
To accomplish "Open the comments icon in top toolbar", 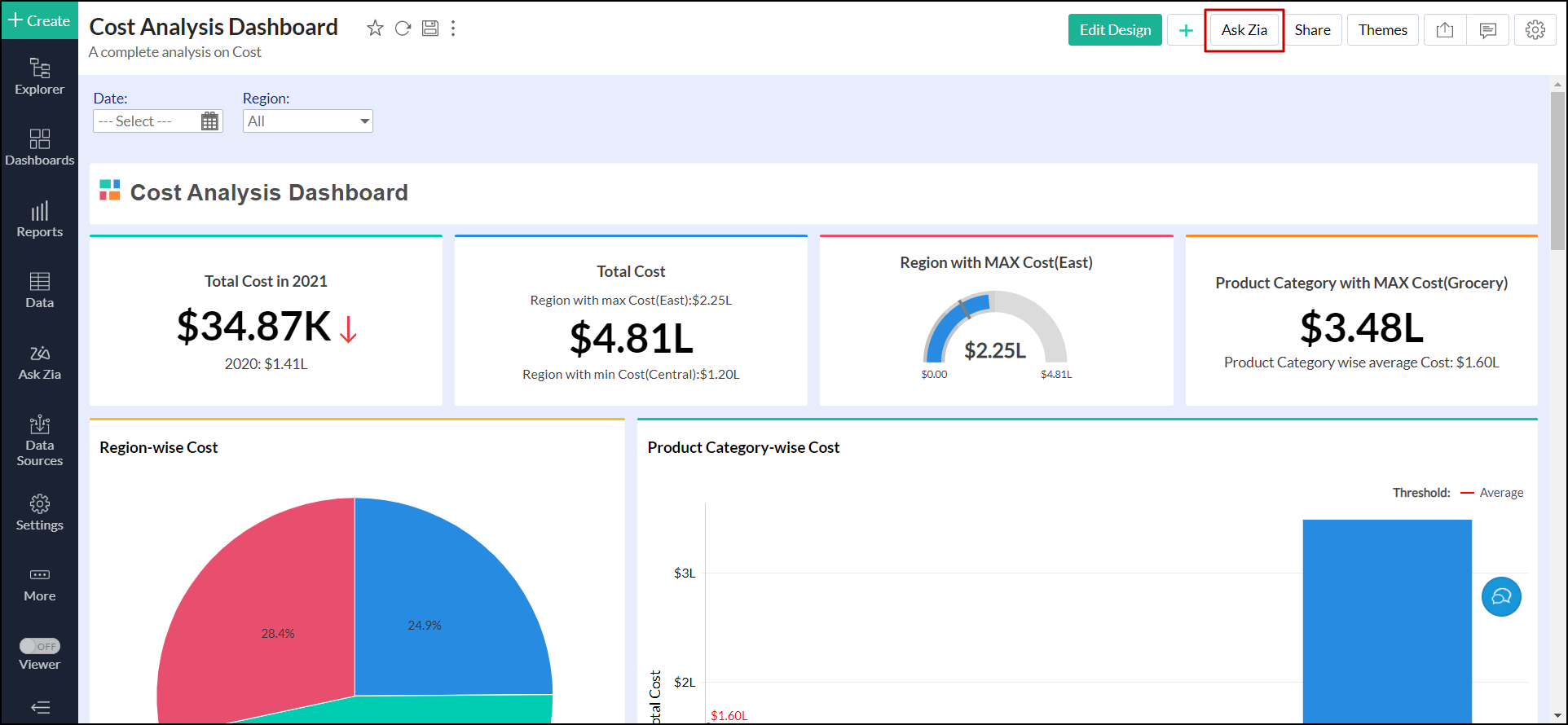I will [x=1487, y=30].
